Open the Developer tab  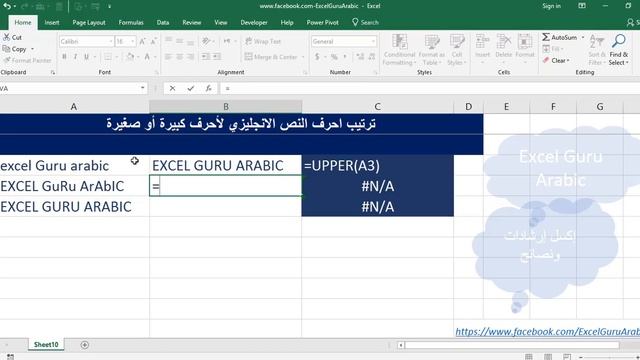click(x=254, y=22)
